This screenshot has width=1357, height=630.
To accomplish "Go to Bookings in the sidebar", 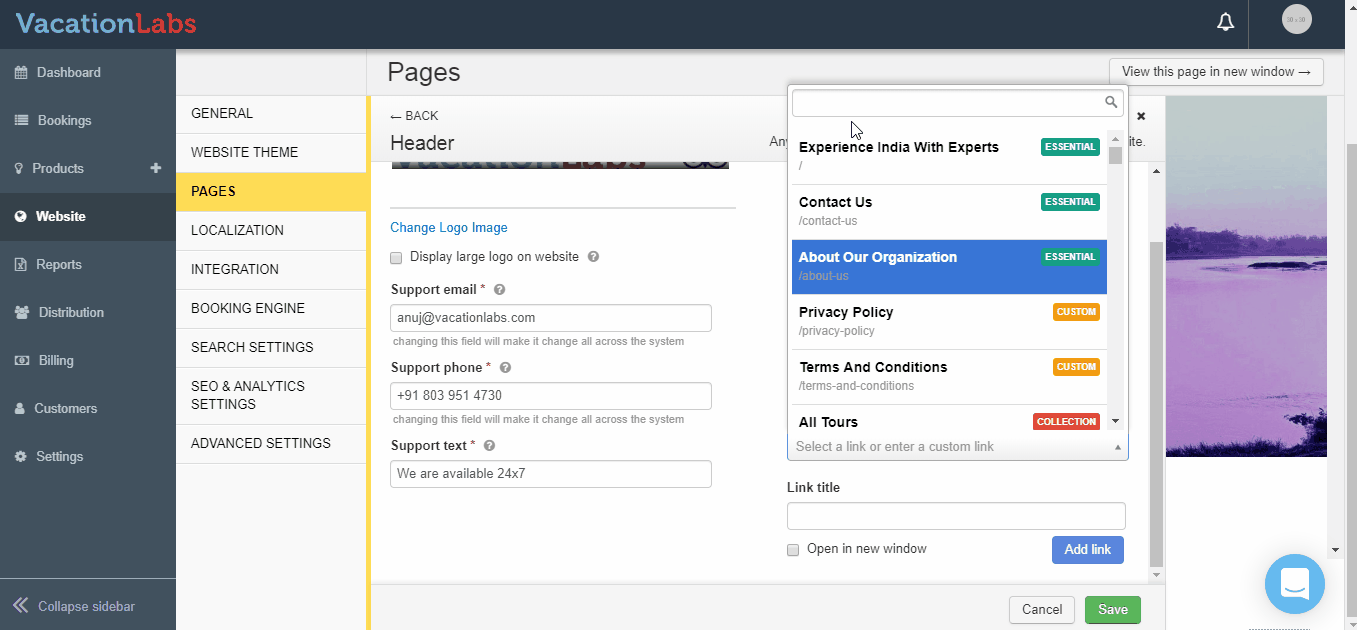I will (x=64, y=120).
